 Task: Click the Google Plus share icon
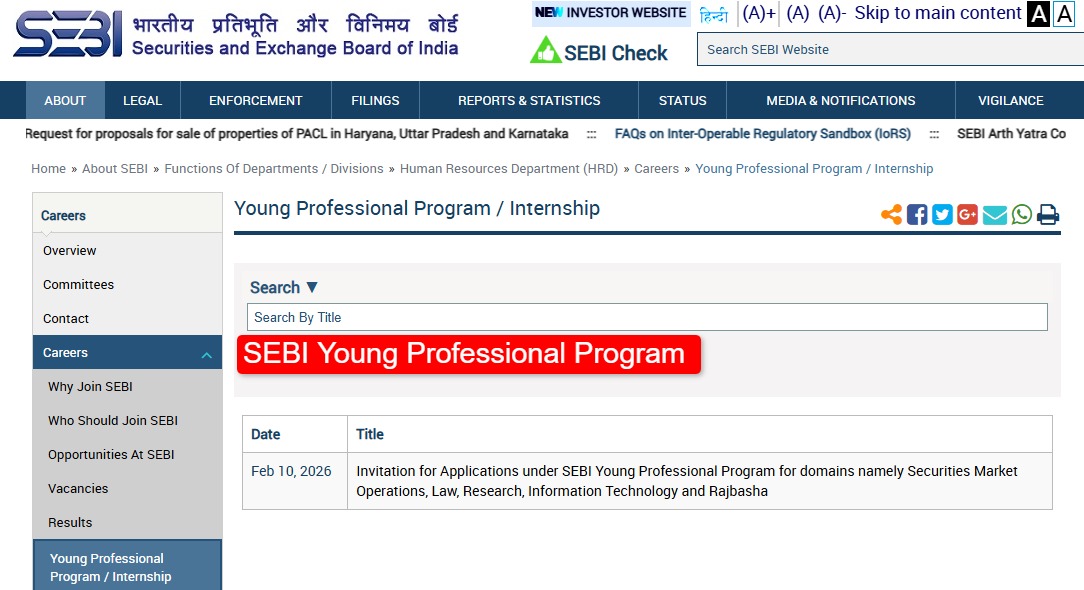[967, 215]
